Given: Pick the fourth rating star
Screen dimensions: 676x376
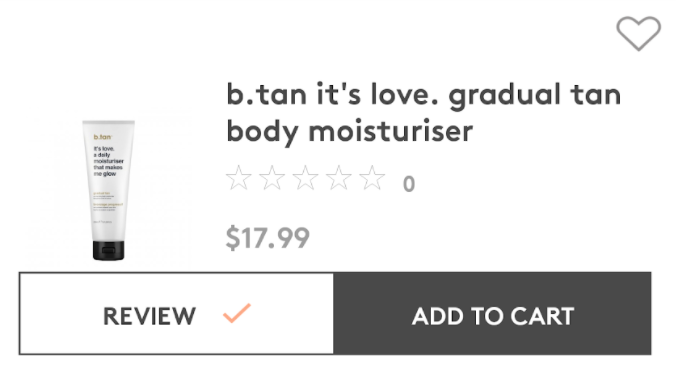Looking at the screenshot, I should (338, 178).
